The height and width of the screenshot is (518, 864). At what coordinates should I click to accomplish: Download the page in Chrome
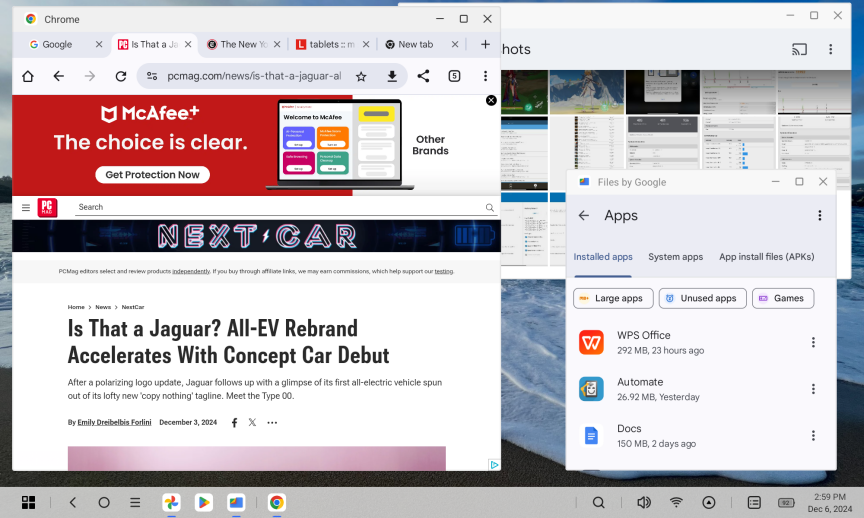(392, 76)
